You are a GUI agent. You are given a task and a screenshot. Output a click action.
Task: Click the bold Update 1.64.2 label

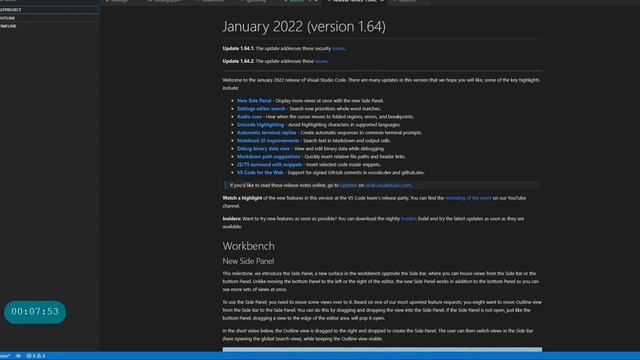(238, 61)
